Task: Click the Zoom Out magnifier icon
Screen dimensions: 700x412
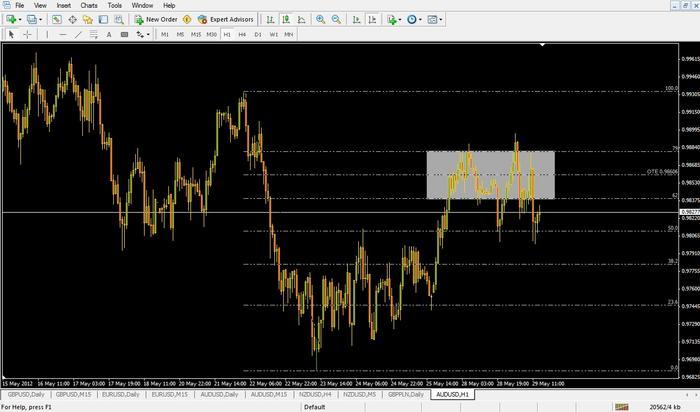Action: point(334,19)
